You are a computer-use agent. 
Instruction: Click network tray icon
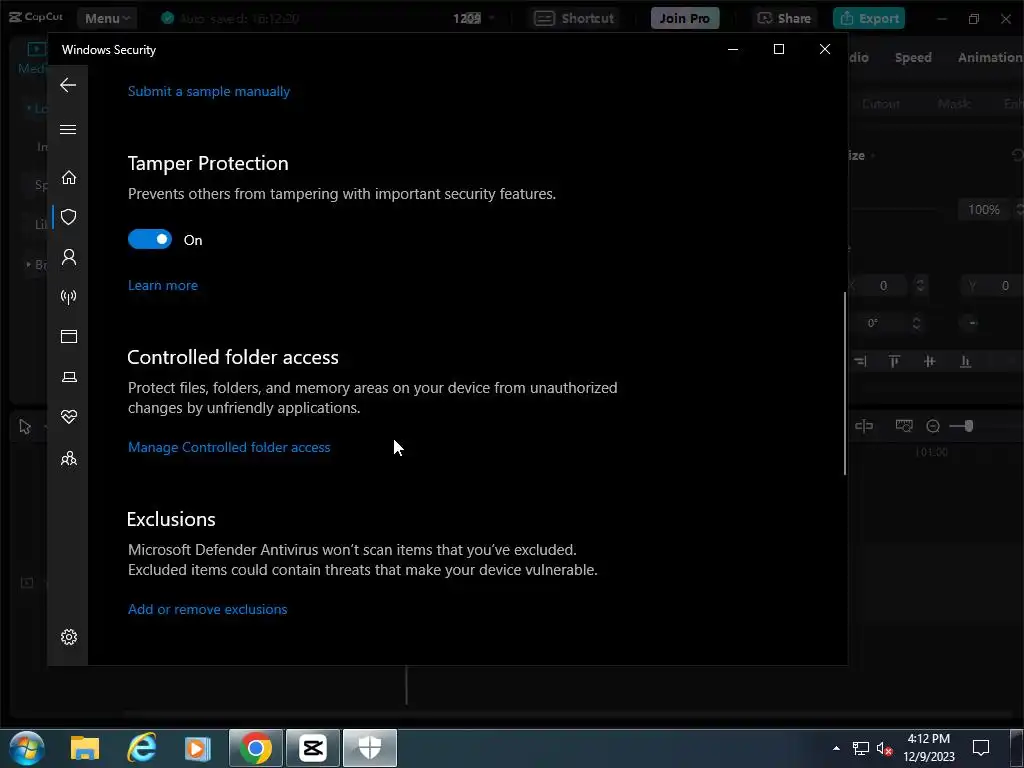point(860,748)
